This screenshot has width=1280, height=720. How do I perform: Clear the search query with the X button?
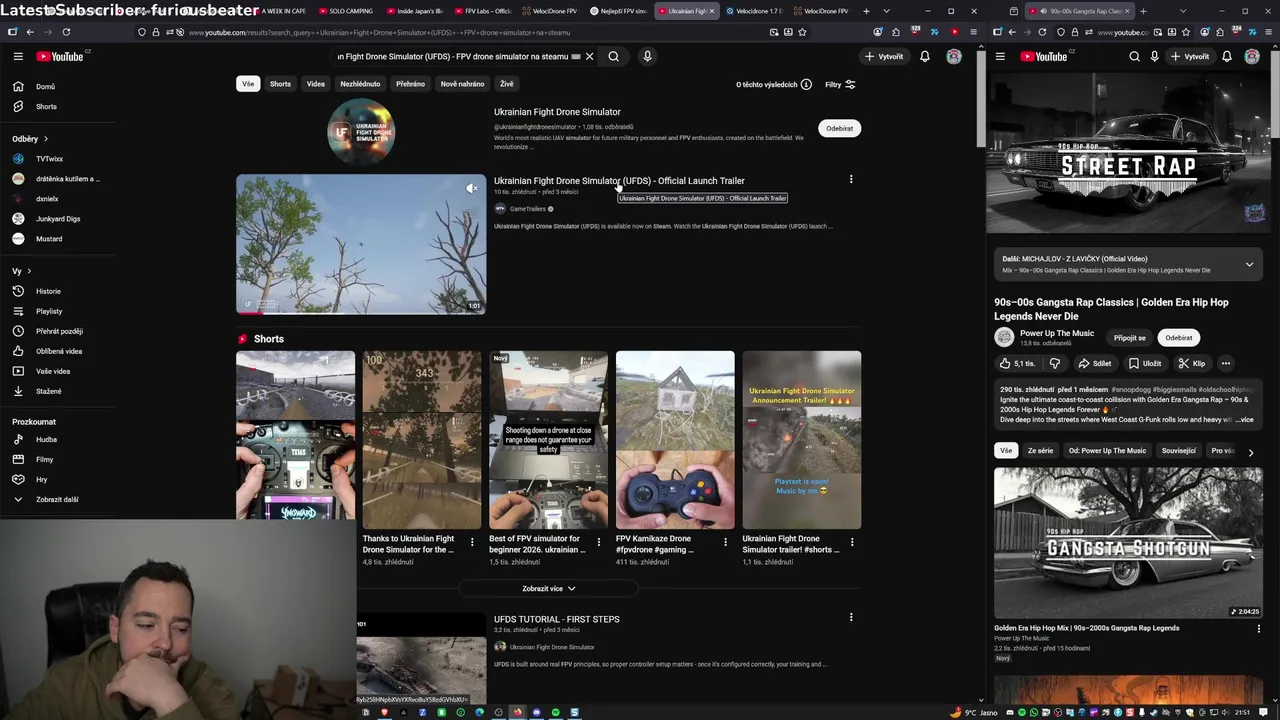tap(589, 56)
